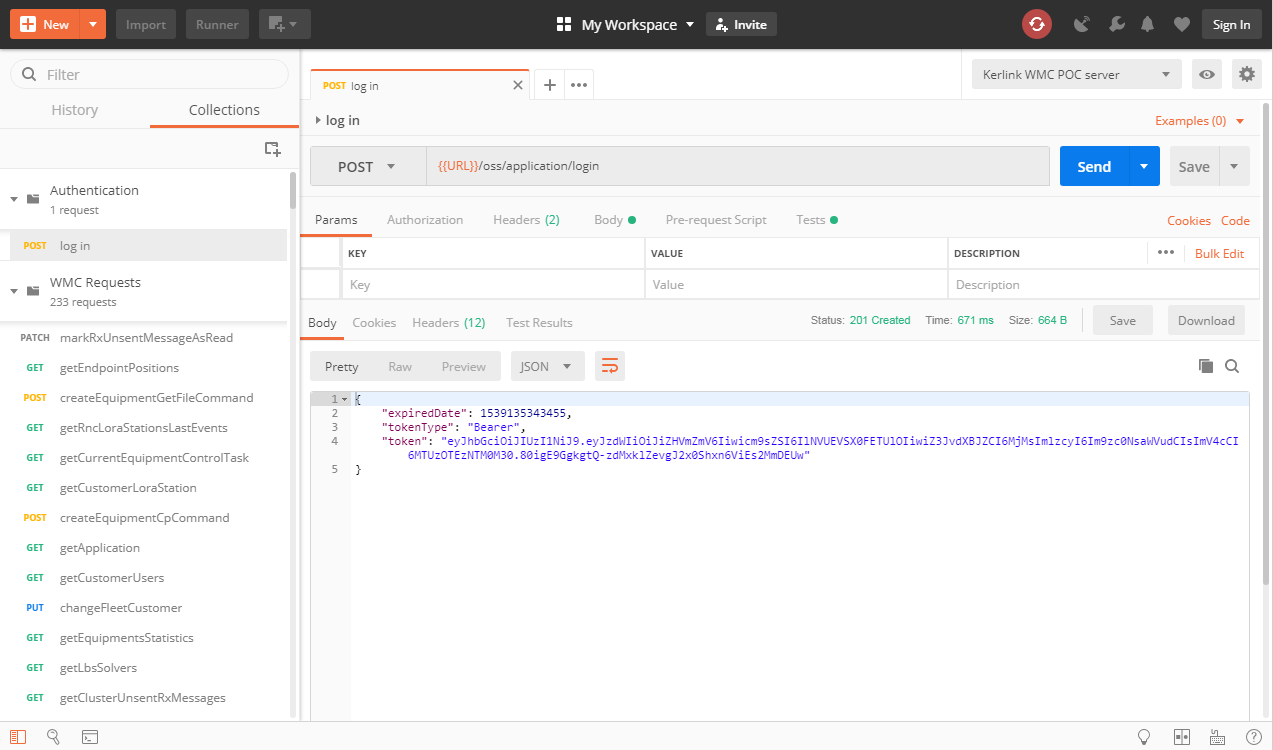Image resolution: width=1273 pixels, height=750 pixels.
Task: Open response format JSON dropdown
Action: tap(547, 366)
